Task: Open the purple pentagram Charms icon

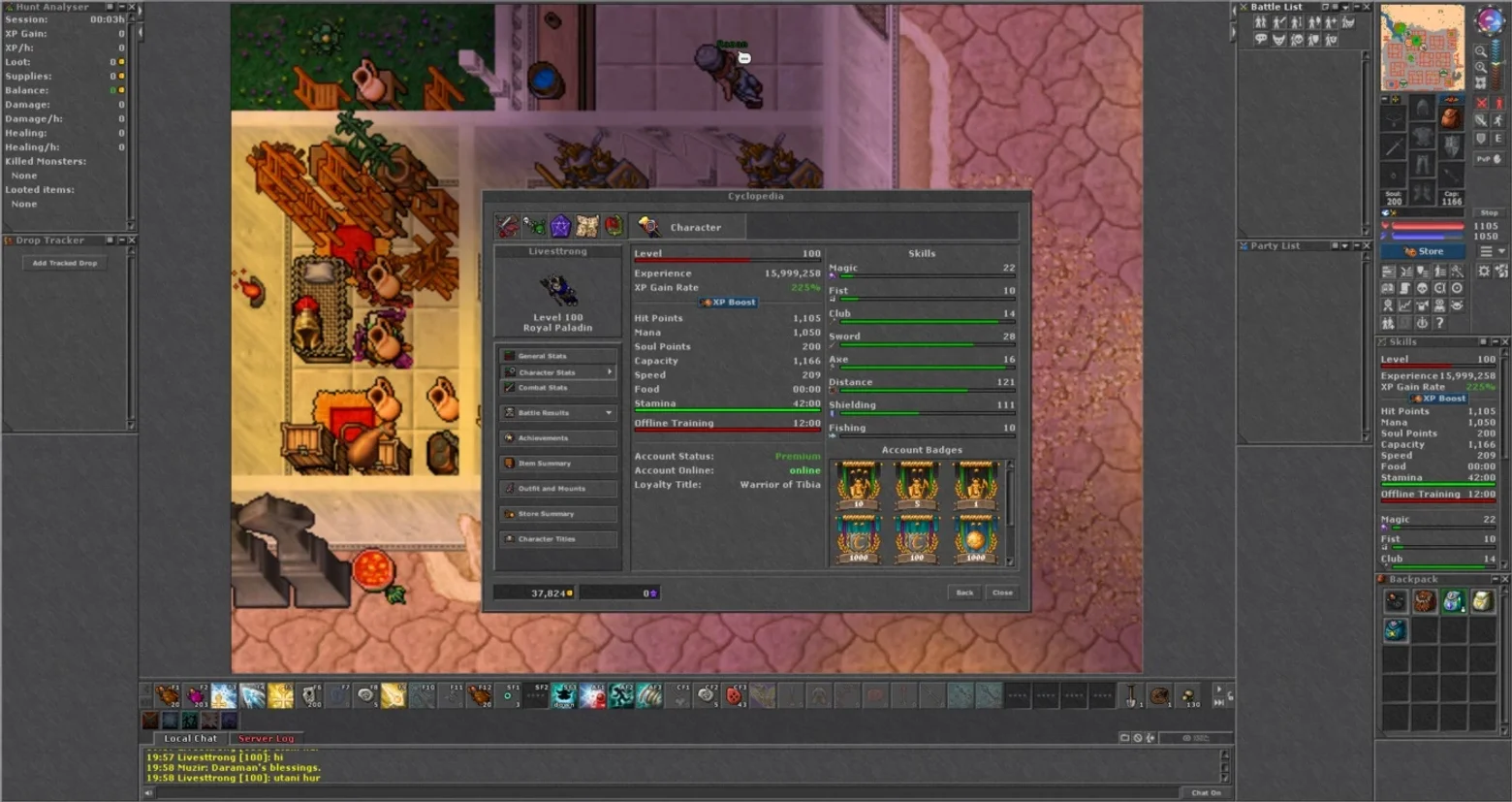Action: (560, 227)
